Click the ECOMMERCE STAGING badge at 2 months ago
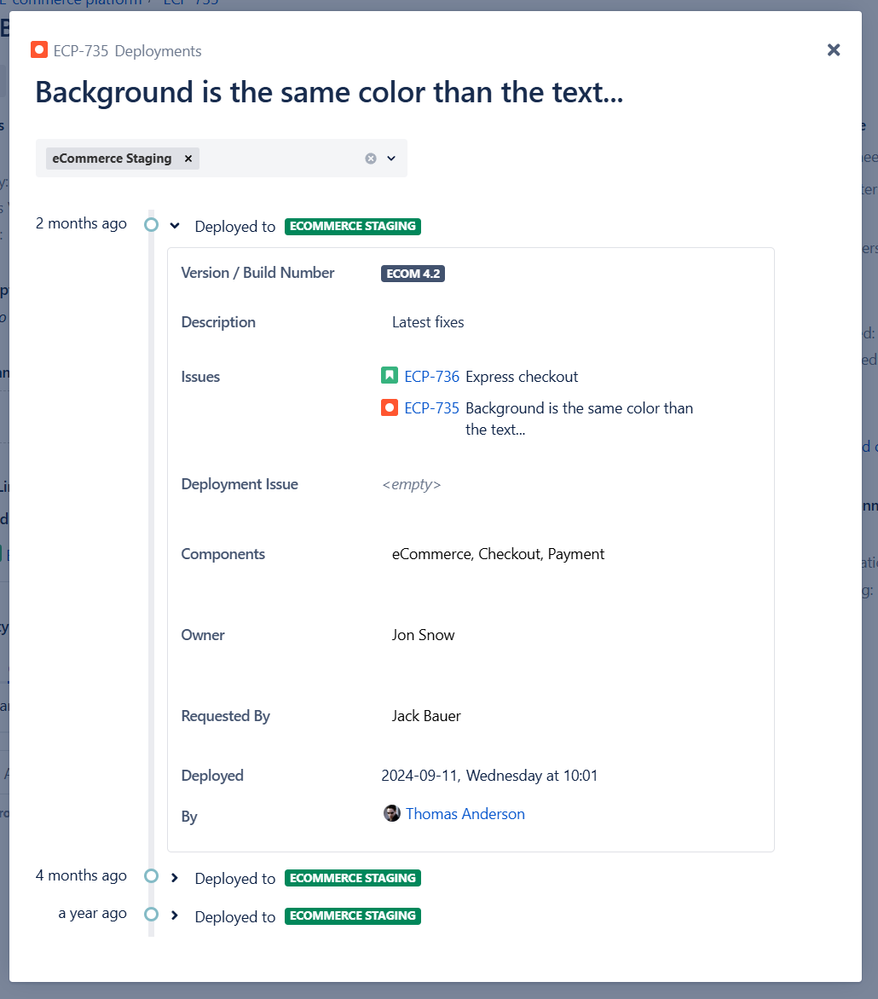The image size is (878, 999). point(352,226)
